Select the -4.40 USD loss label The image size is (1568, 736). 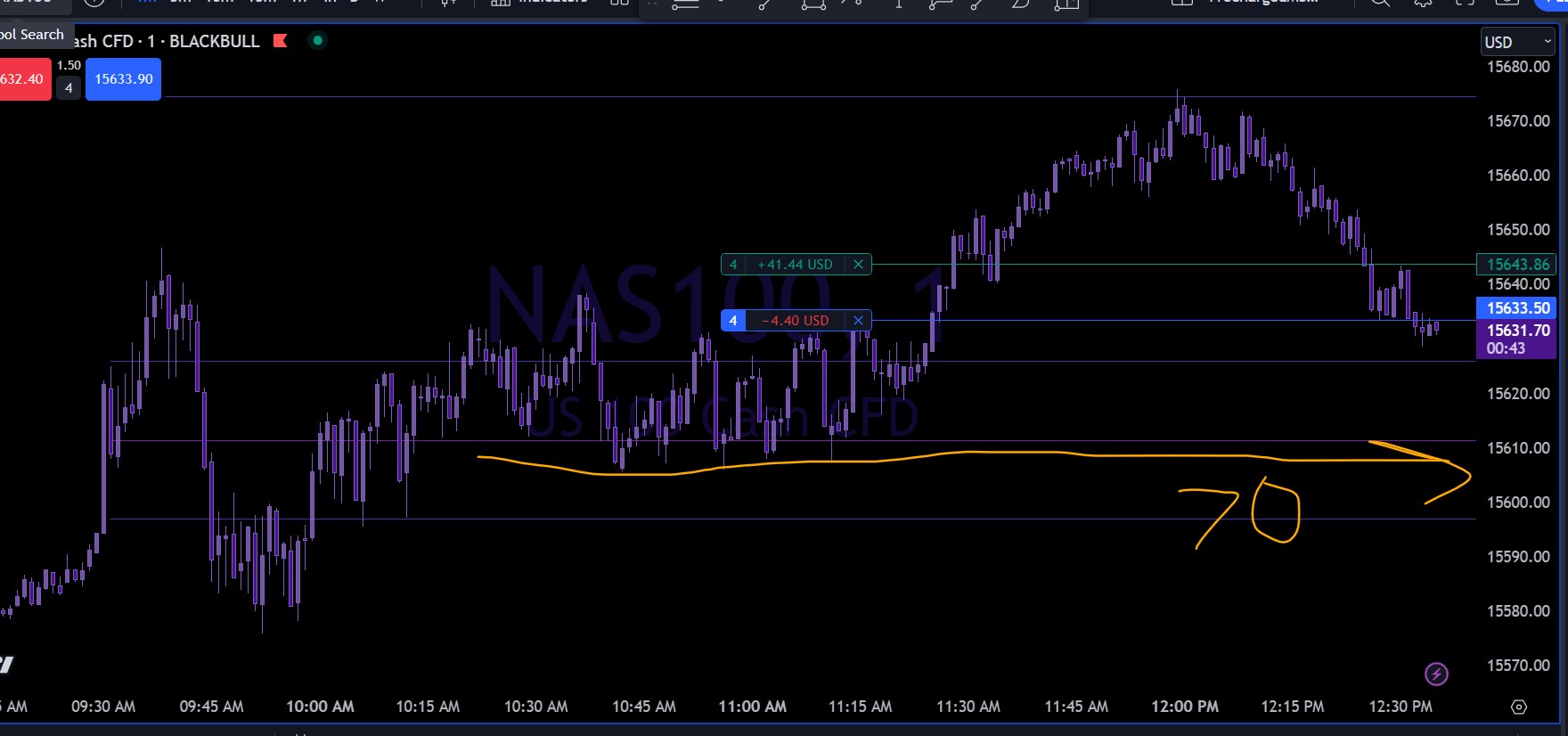[x=795, y=321]
